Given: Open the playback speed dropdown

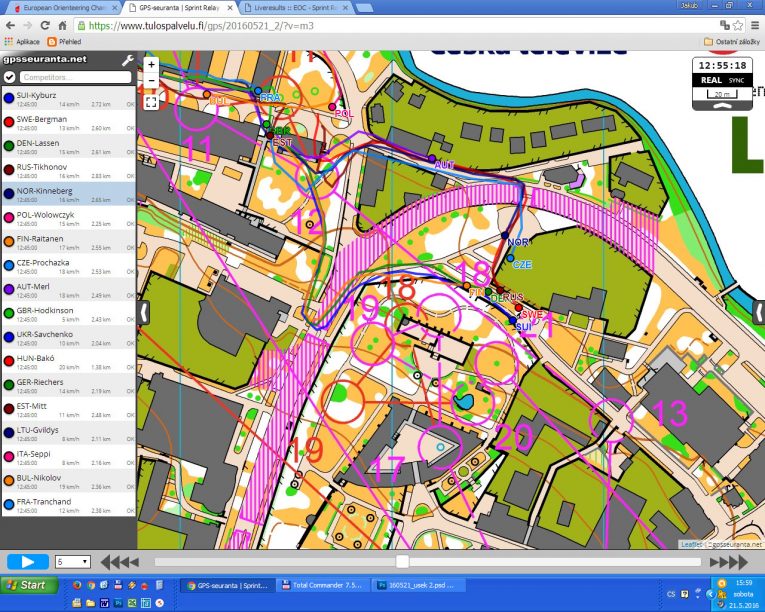Looking at the screenshot, I should click(x=73, y=562).
